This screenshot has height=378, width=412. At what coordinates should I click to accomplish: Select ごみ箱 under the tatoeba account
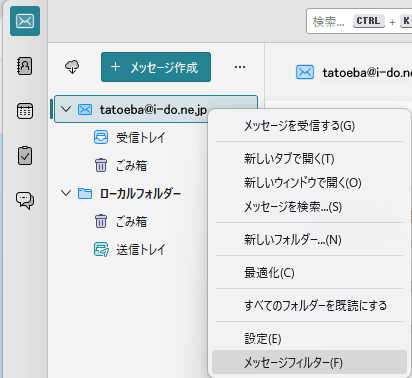pos(131,165)
